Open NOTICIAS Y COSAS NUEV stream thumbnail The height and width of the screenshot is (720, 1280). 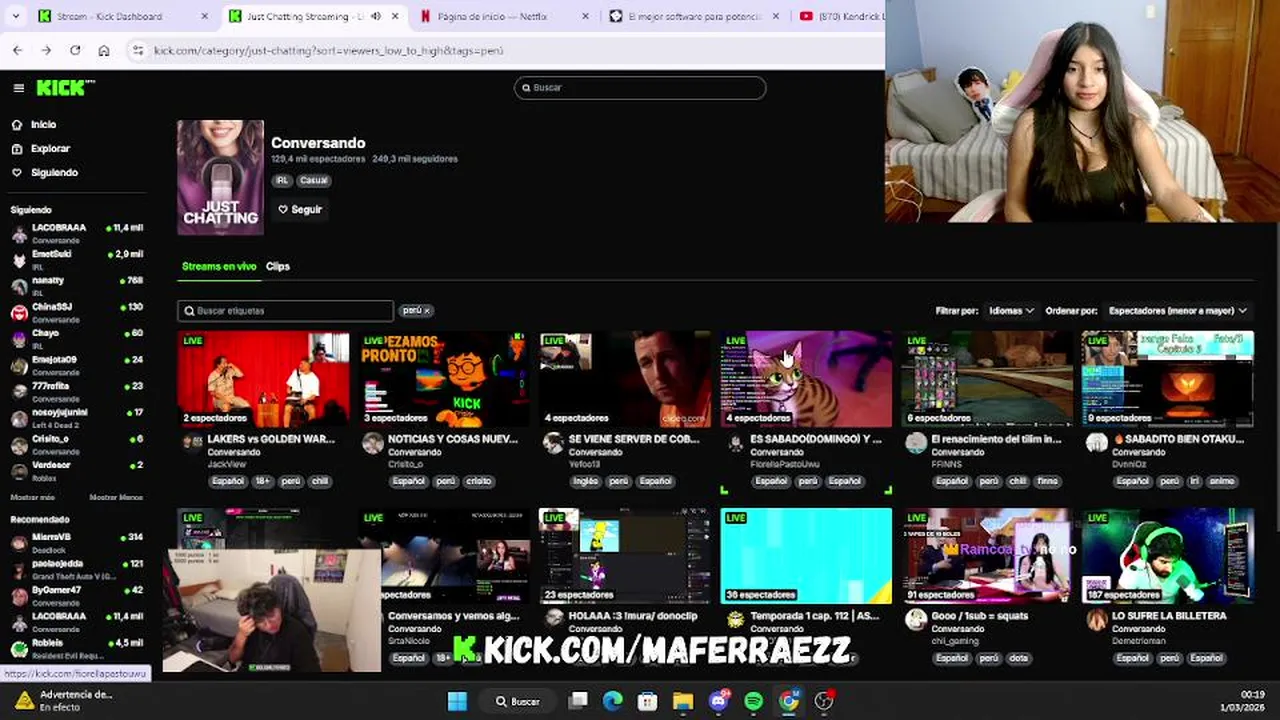point(444,379)
